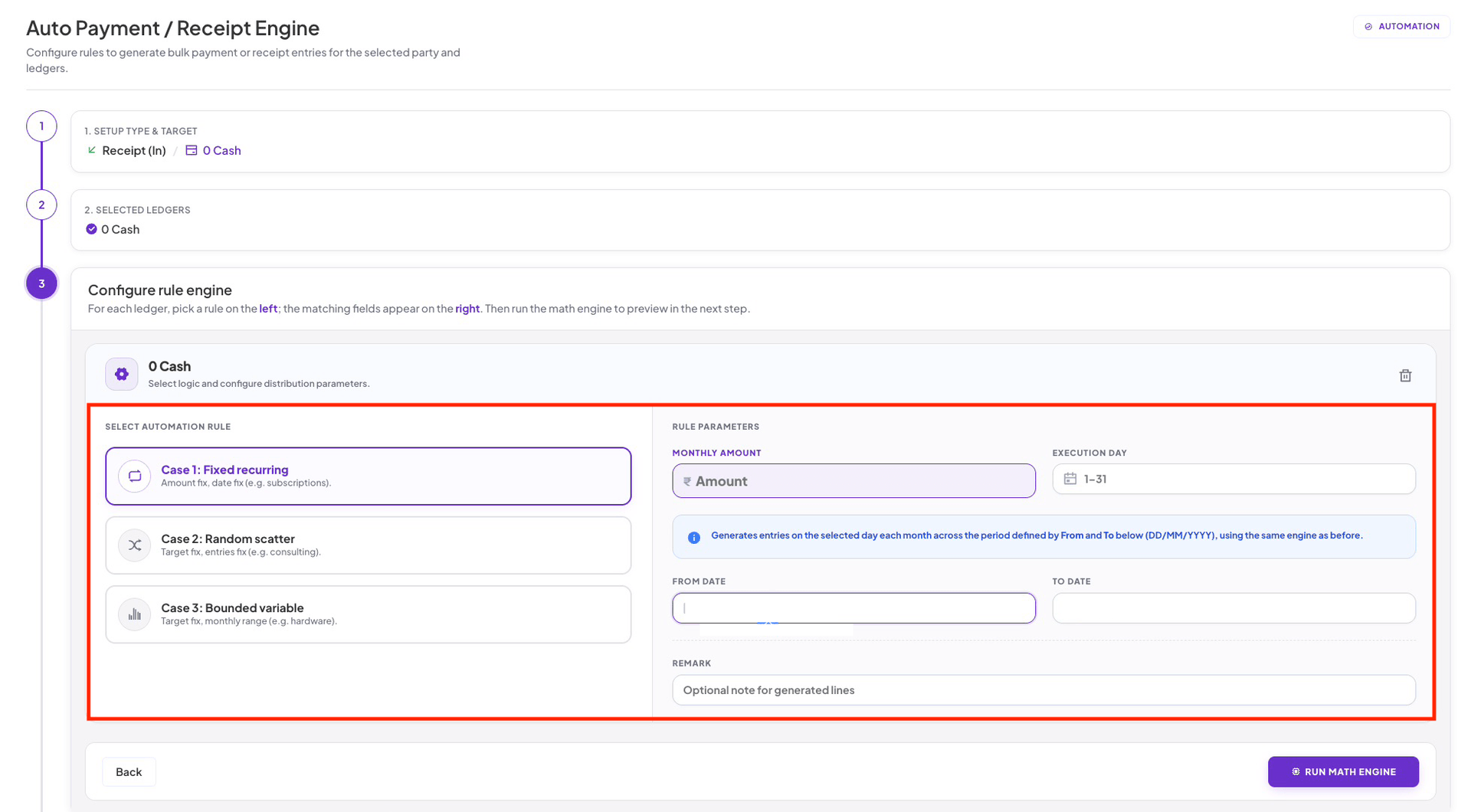This screenshot has height=812, width=1471.
Task: Click the Case 1 recurring loop icon
Action: (135, 476)
